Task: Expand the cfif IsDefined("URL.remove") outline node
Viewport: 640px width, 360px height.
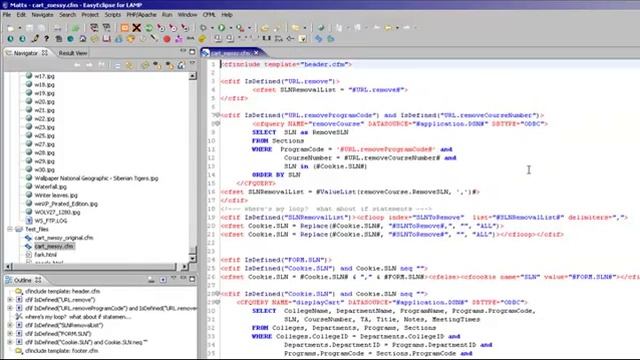Action: (x=10, y=300)
